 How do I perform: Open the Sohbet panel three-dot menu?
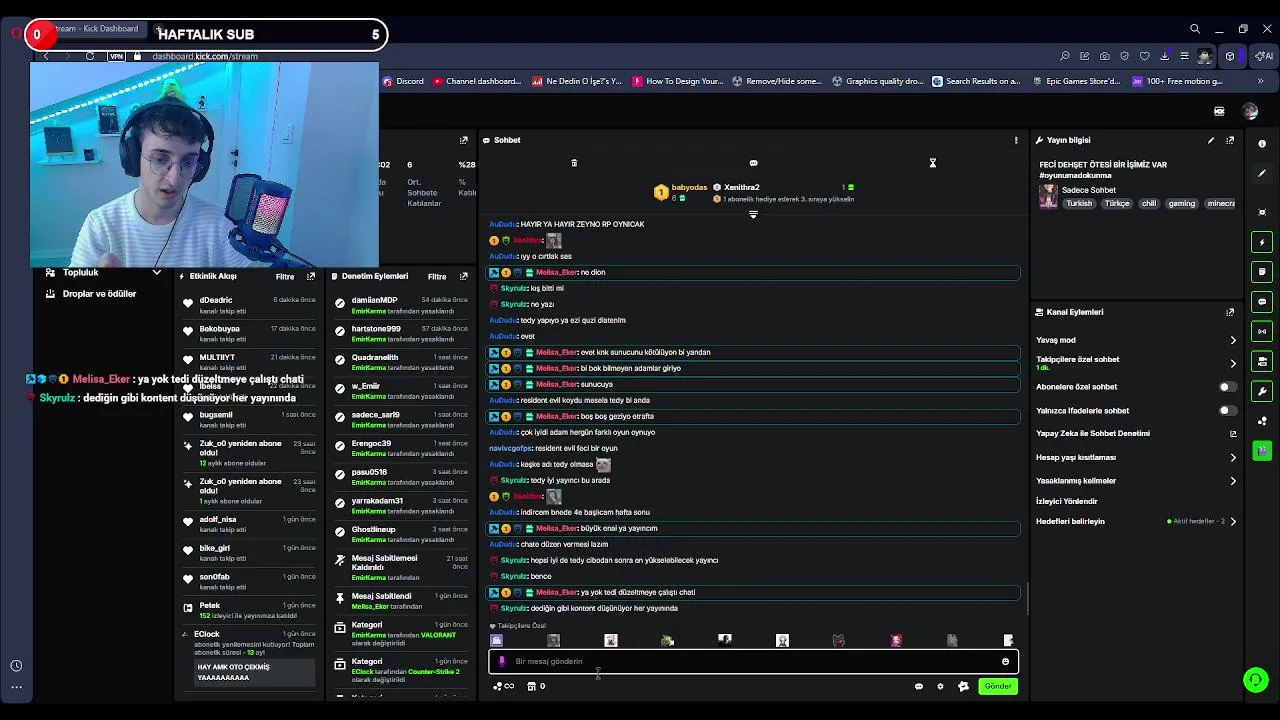1016,140
